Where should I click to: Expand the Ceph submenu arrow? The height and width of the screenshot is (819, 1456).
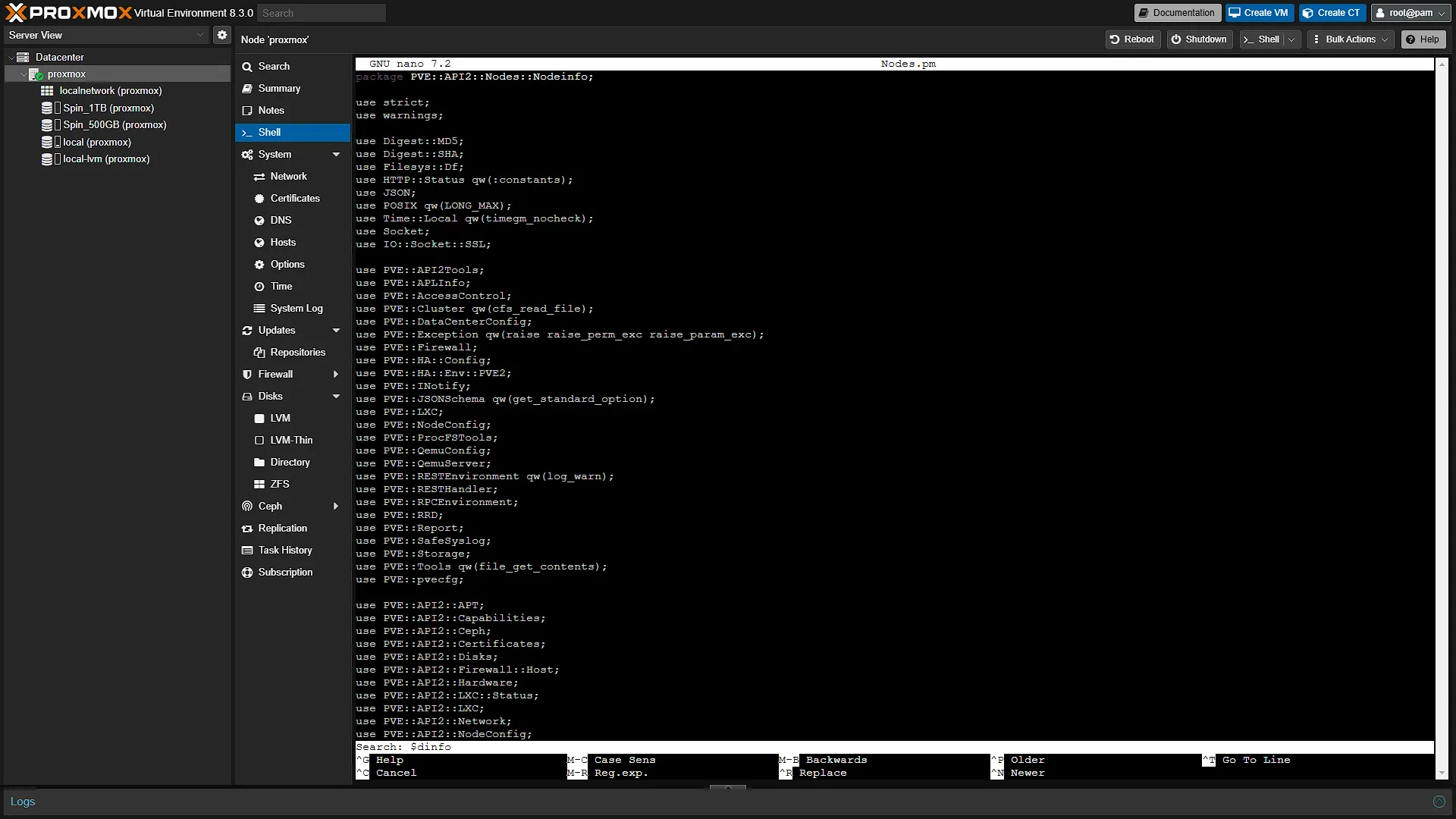point(336,507)
